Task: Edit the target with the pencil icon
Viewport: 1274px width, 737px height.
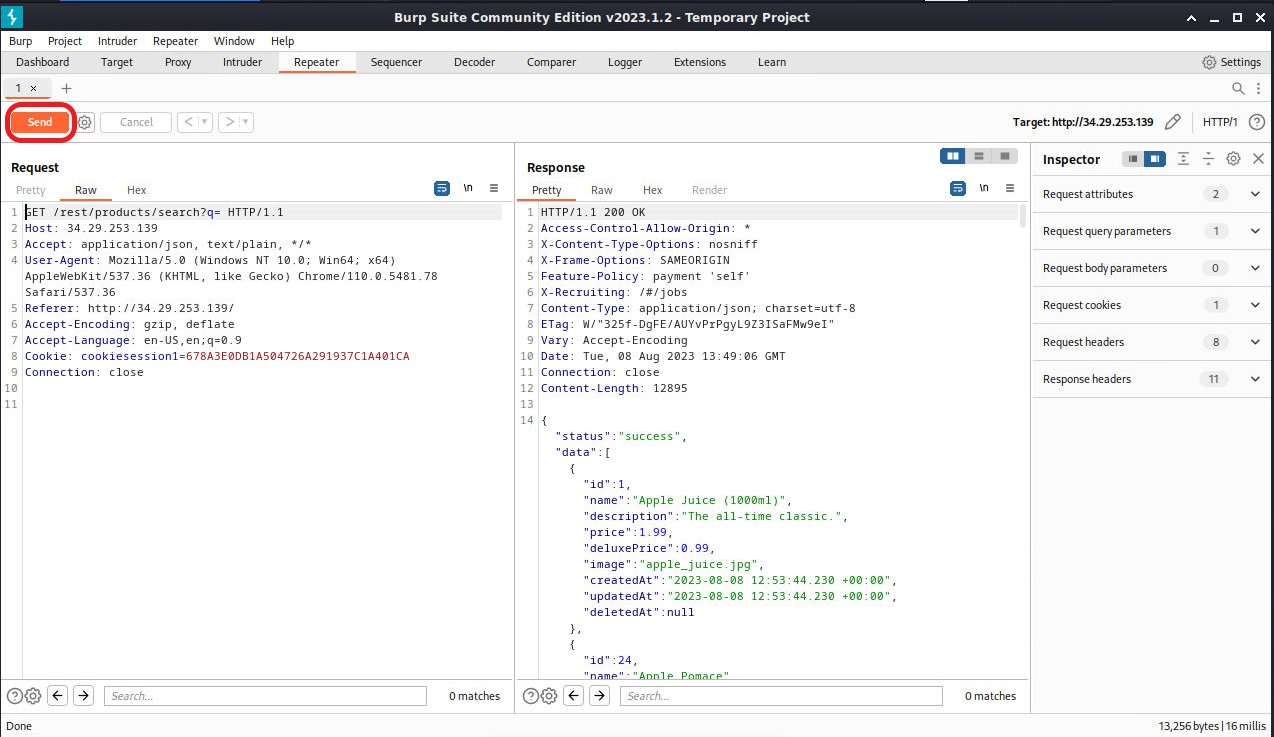Action: [1173, 122]
